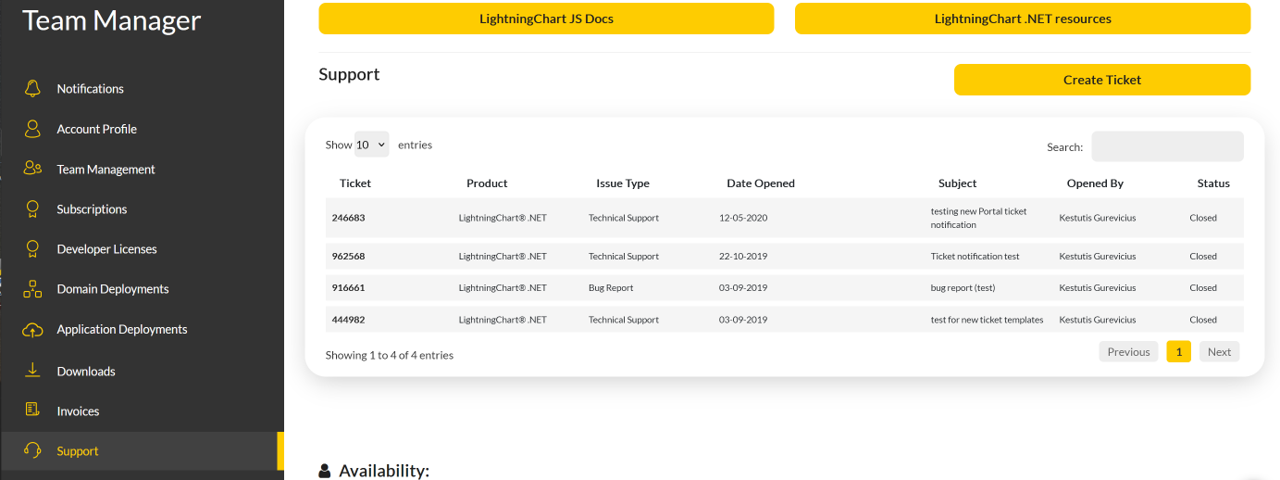Viewport: 1280px width, 480px height.
Task: Sort by the Subject column header
Action: (x=957, y=183)
